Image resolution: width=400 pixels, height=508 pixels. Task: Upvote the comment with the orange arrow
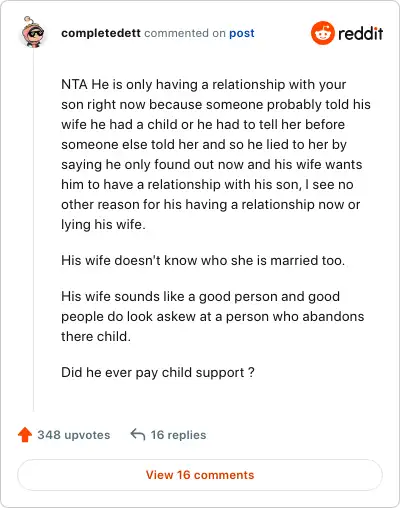(x=25, y=435)
